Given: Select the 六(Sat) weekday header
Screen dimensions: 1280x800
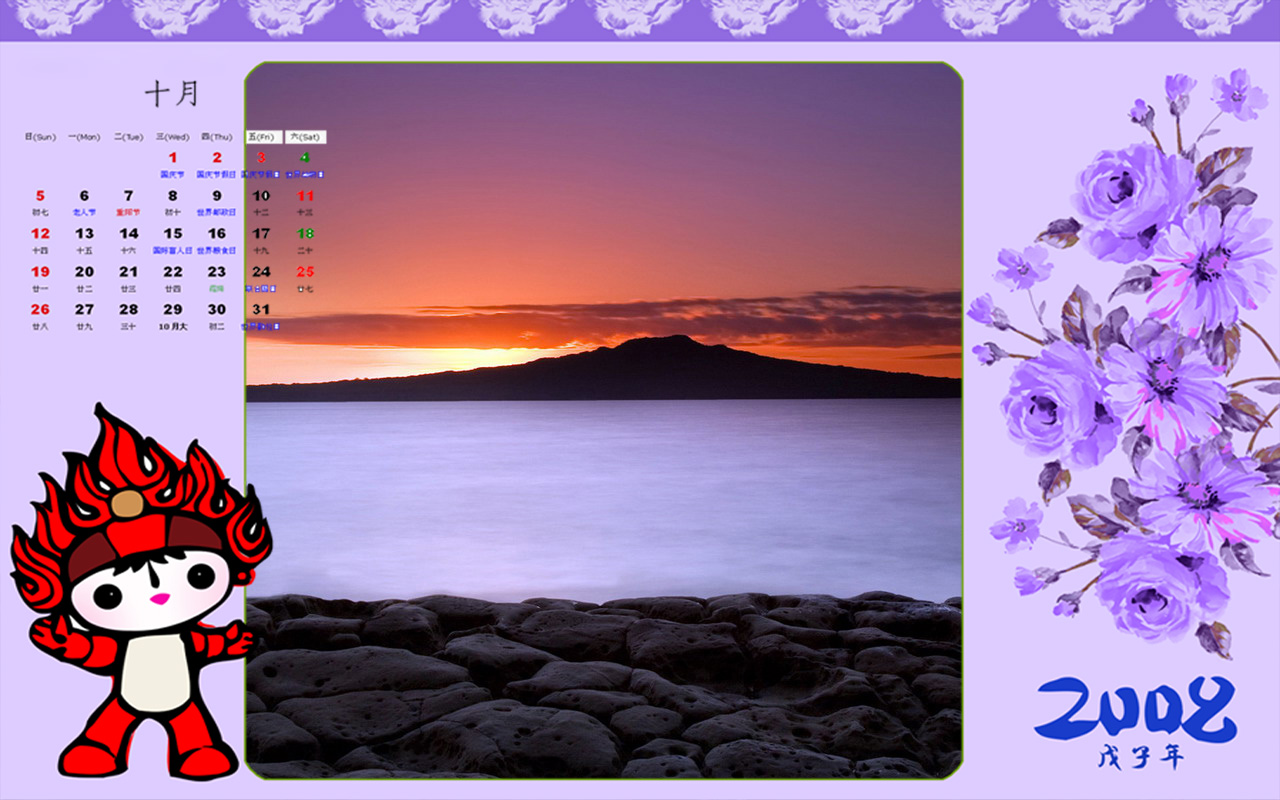Looking at the screenshot, I should point(305,137).
